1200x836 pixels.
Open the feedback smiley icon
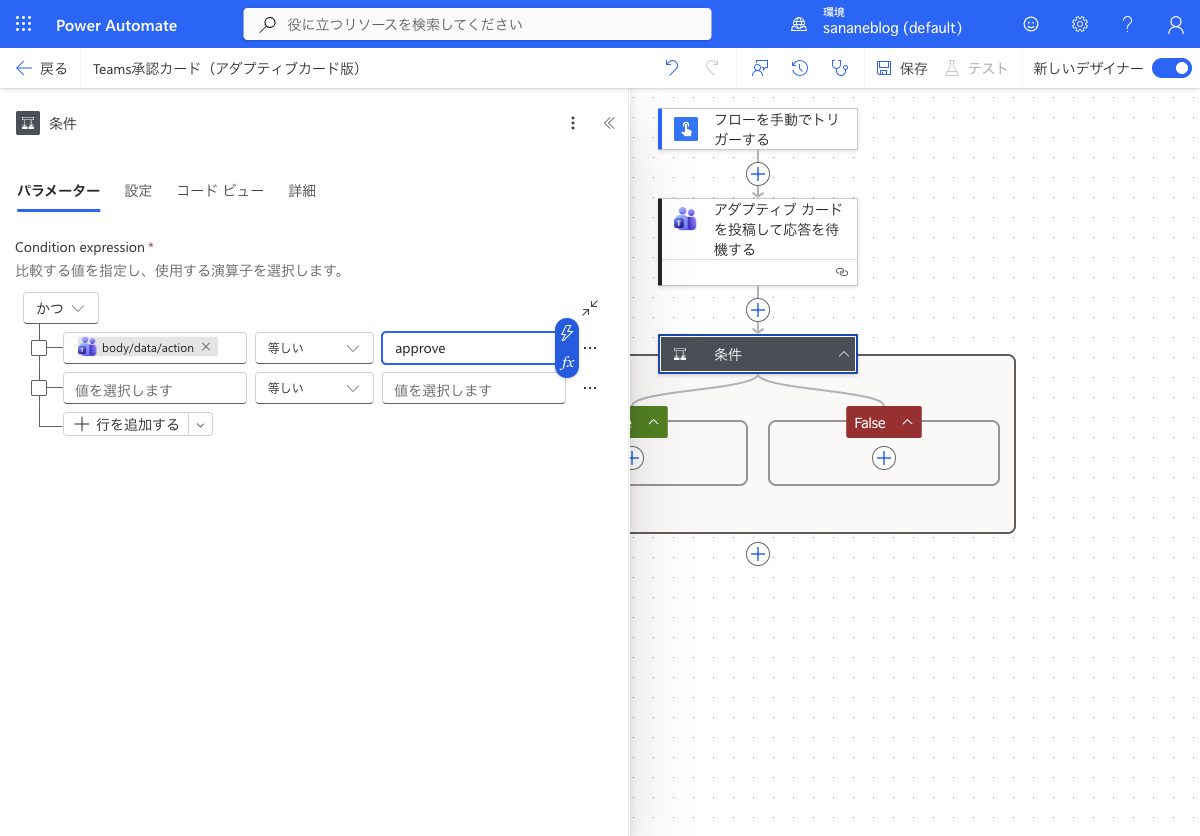point(1031,25)
